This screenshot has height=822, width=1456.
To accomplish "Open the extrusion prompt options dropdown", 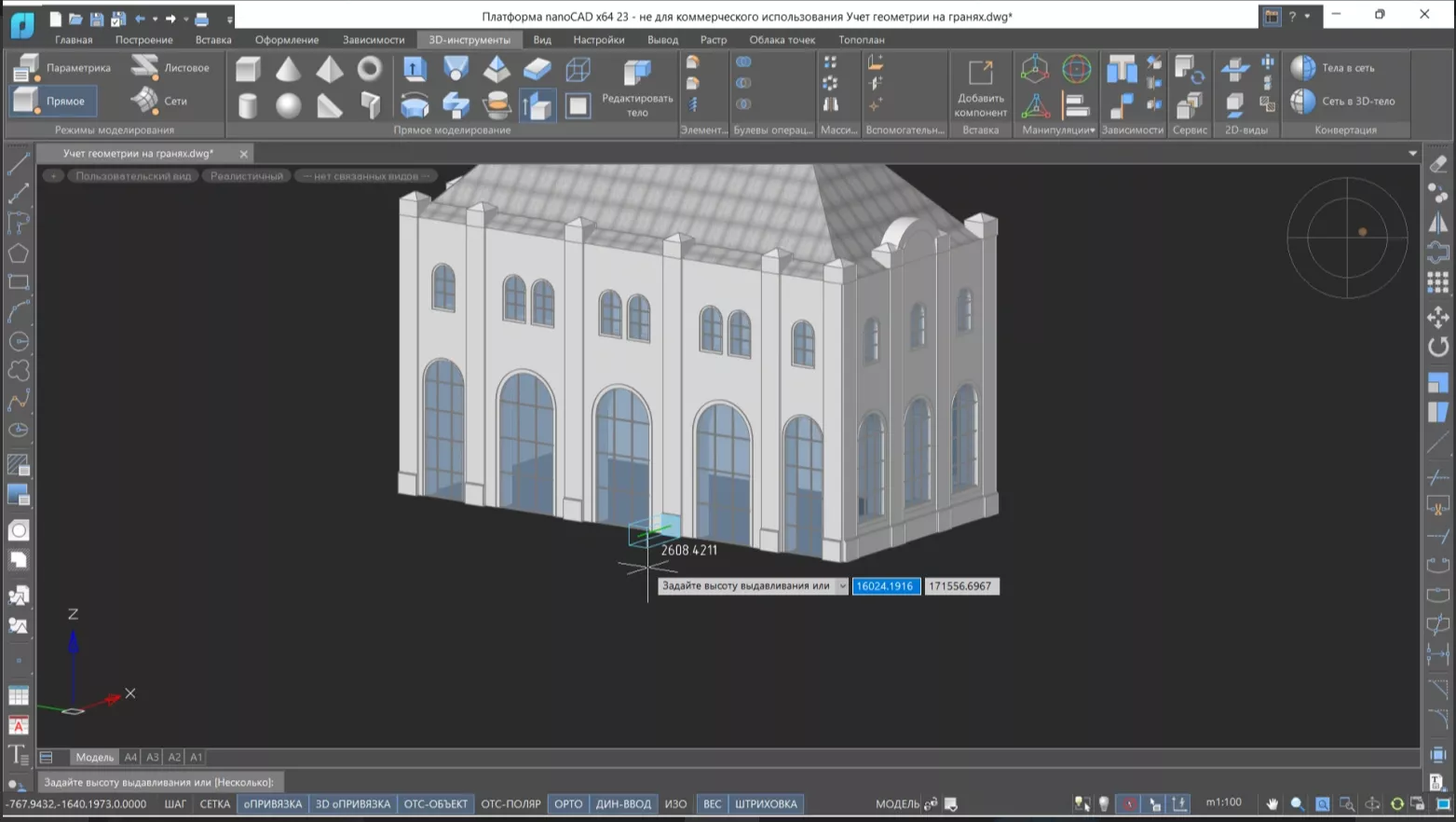I will pos(842,586).
